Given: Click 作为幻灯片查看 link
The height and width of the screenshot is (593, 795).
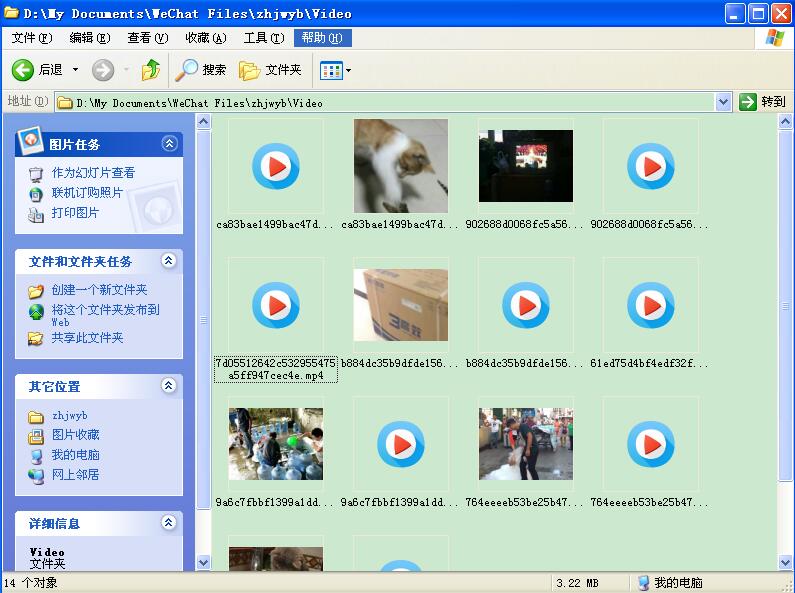Looking at the screenshot, I should pyautogui.click(x=93, y=173).
